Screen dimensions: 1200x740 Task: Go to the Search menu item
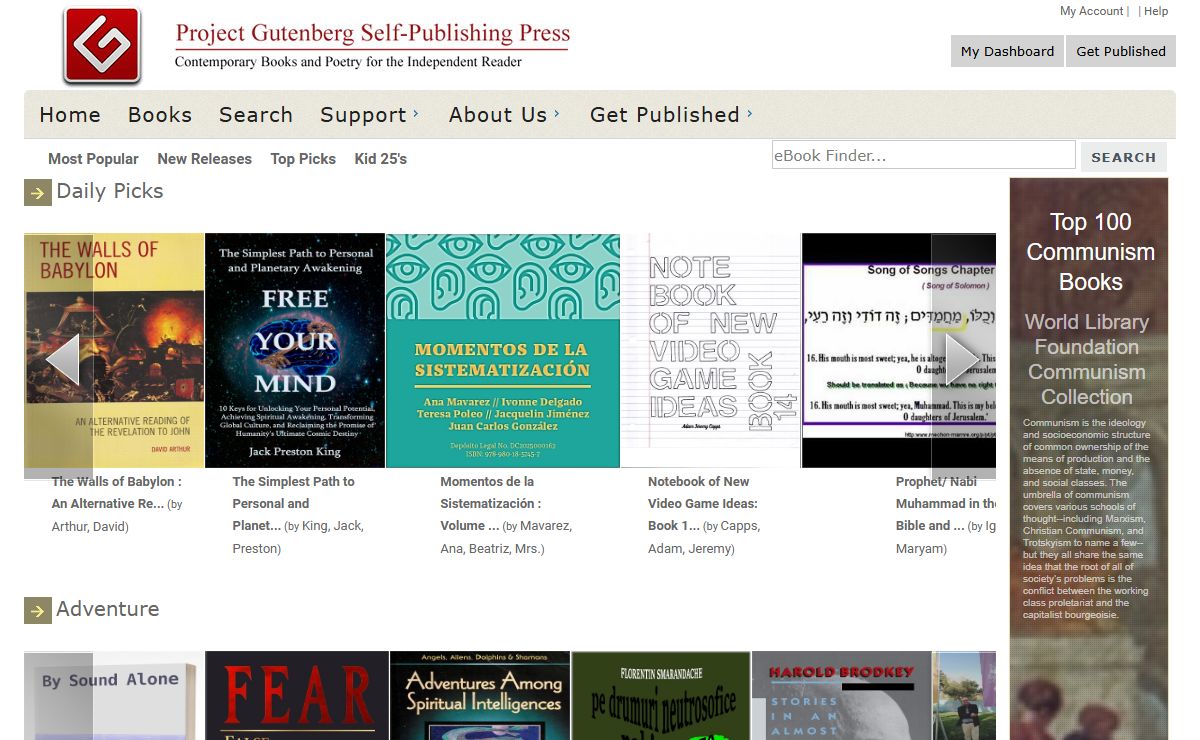[x=256, y=115]
